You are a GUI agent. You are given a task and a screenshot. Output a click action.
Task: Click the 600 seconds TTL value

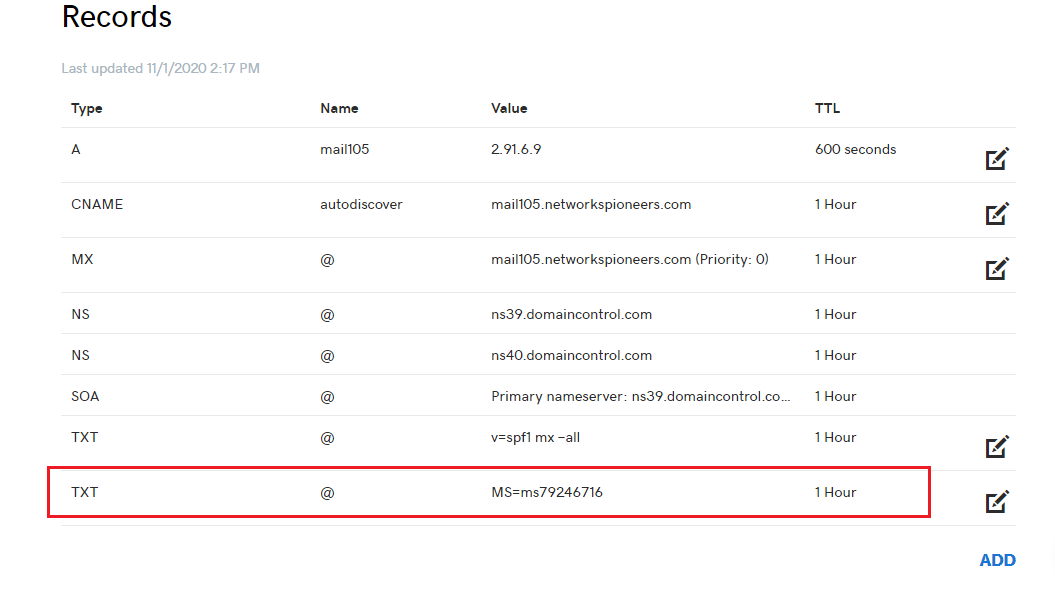(x=855, y=149)
